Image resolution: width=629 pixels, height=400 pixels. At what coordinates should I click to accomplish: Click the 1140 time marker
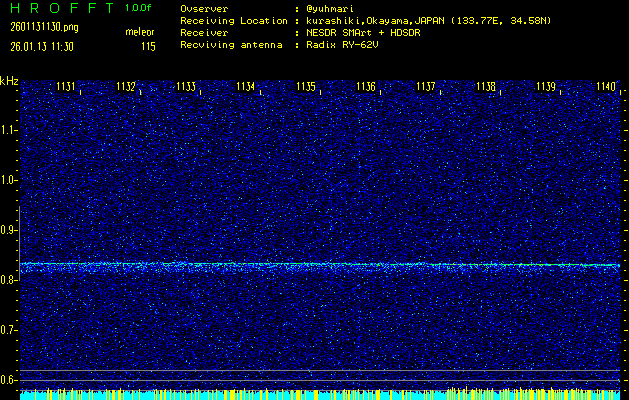[606, 87]
